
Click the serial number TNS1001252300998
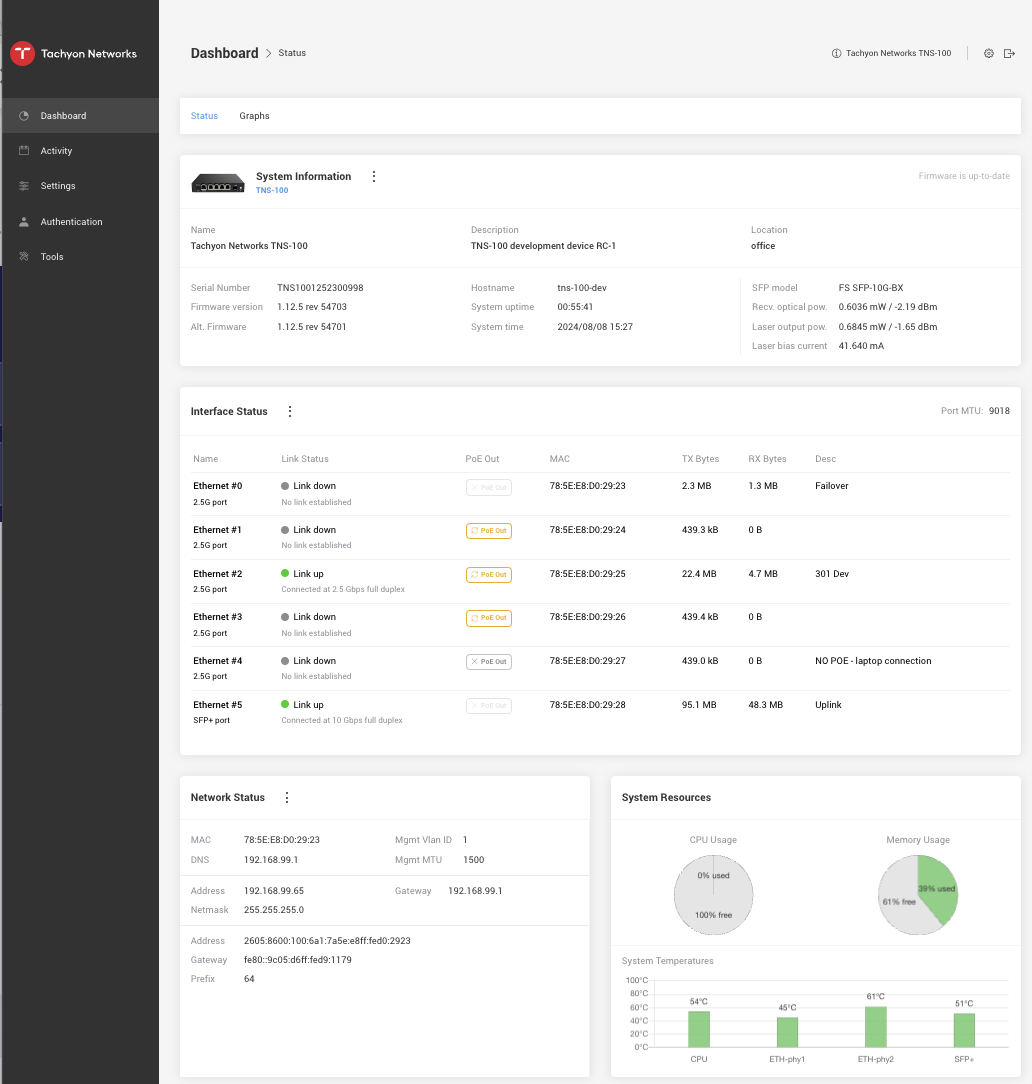coord(320,288)
